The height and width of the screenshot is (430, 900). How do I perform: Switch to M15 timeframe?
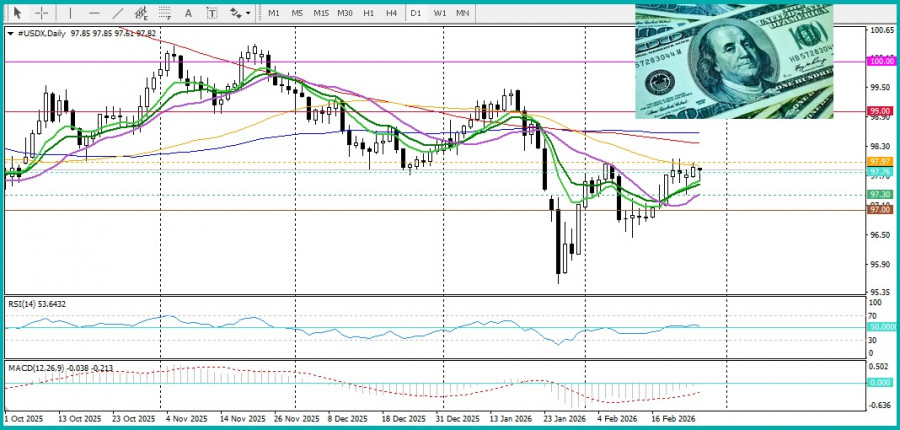pyautogui.click(x=320, y=13)
